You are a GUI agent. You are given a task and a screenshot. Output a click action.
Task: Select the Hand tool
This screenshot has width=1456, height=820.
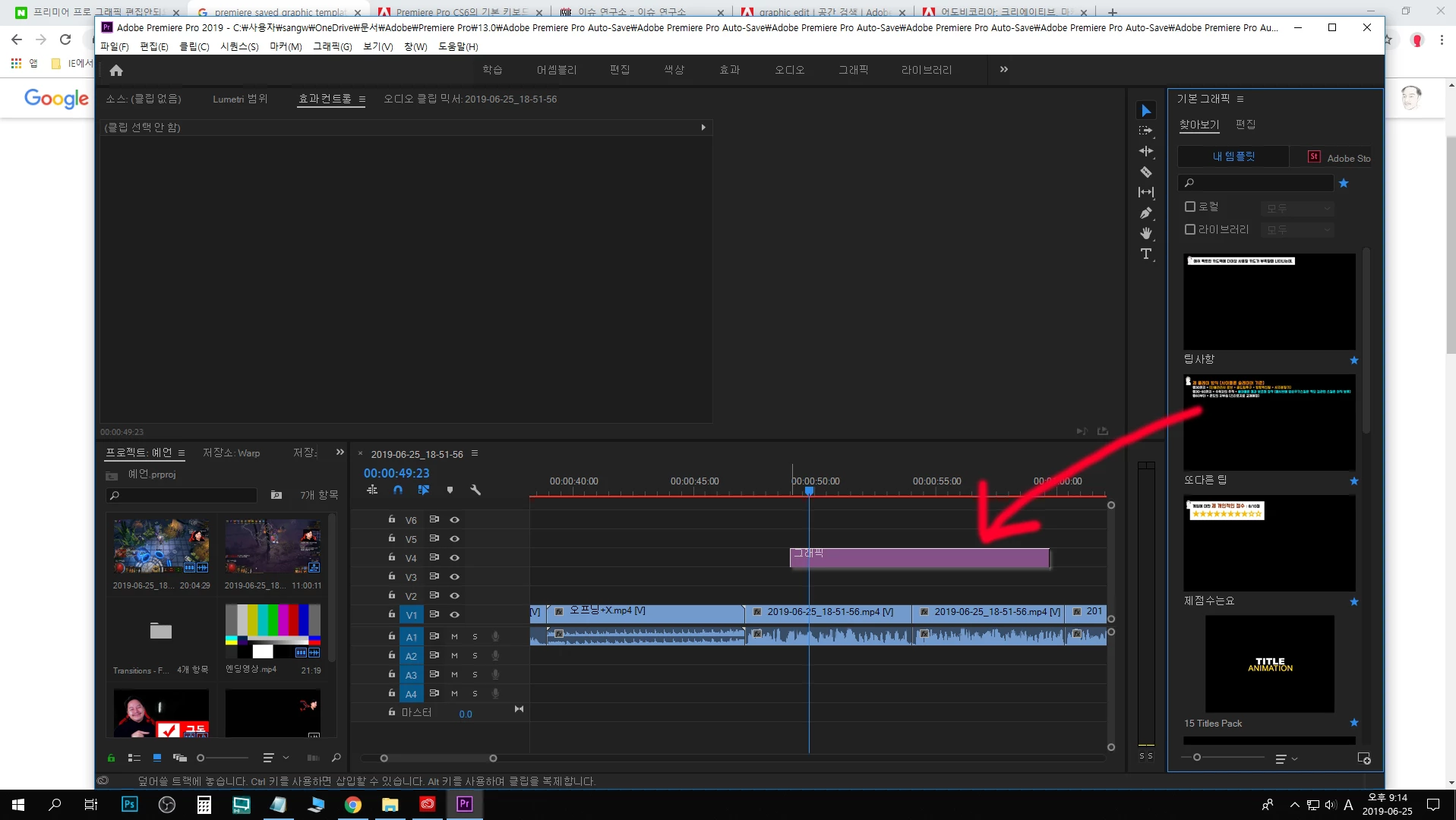click(x=1146, y=233)
